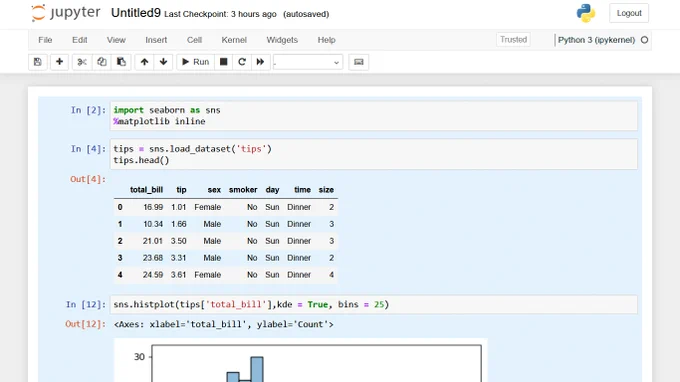Click Python 3 (ipykernel) kernel name
Image resolution: width=680 pixels, height=382 pixels.
click(x=596, y=40)
